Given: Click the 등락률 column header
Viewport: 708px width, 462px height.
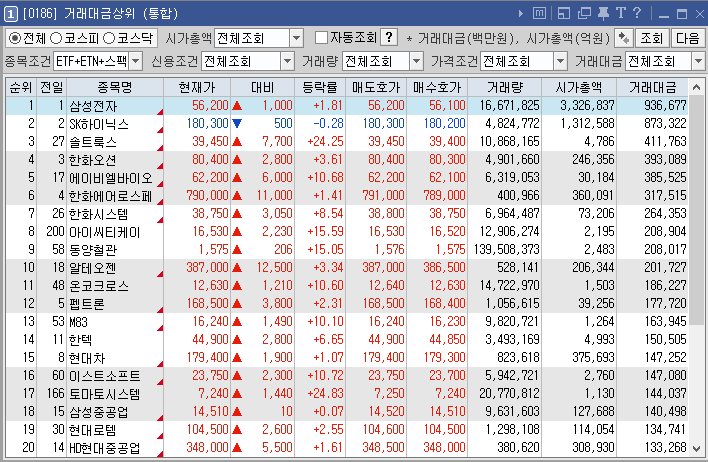Looking at the screenshot, I should (x=320, y=87).
